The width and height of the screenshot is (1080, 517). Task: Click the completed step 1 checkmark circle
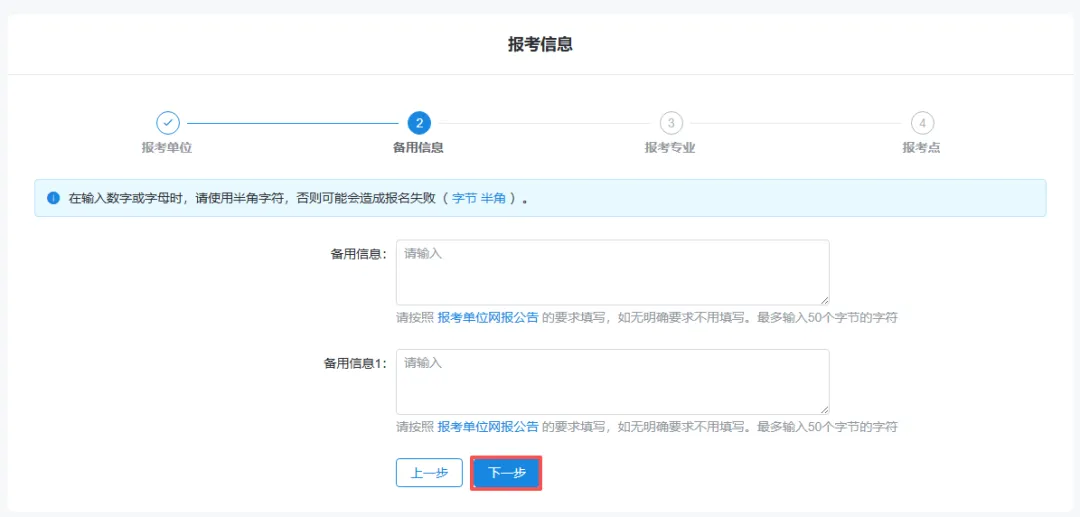168,123
